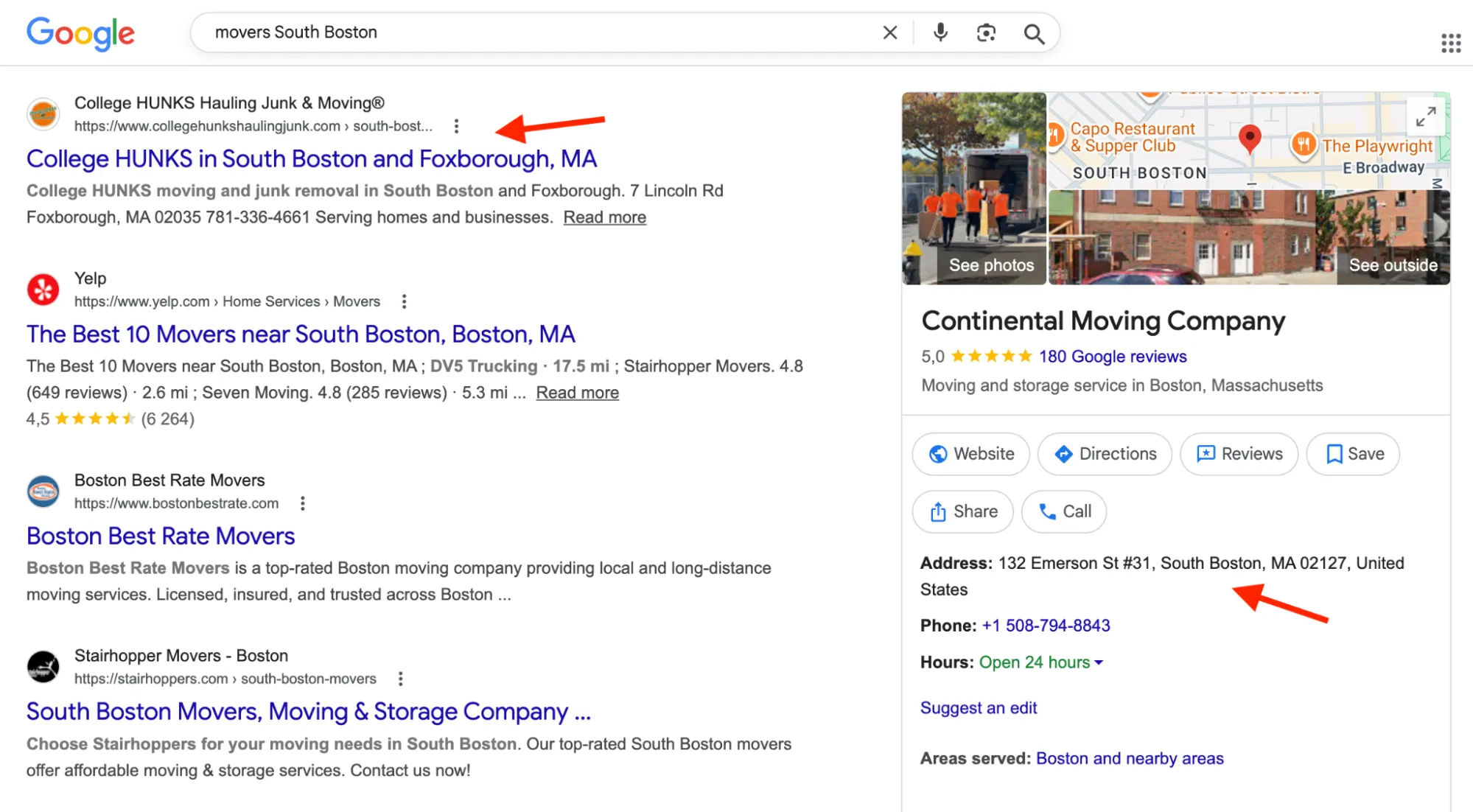This screenshot has width=1473, height=812.
Task: View photos via the See photos thumbnail
Action: (x=990, y=265)
